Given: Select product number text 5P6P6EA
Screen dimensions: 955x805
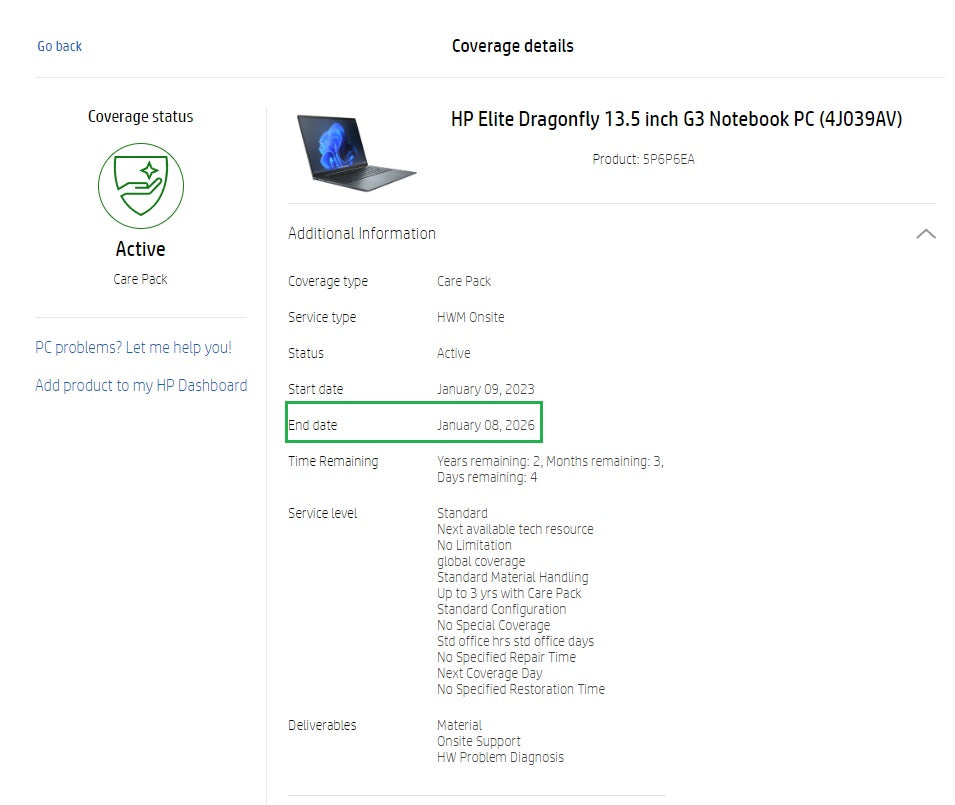Looking at the screenshot, I should point(669,160).
